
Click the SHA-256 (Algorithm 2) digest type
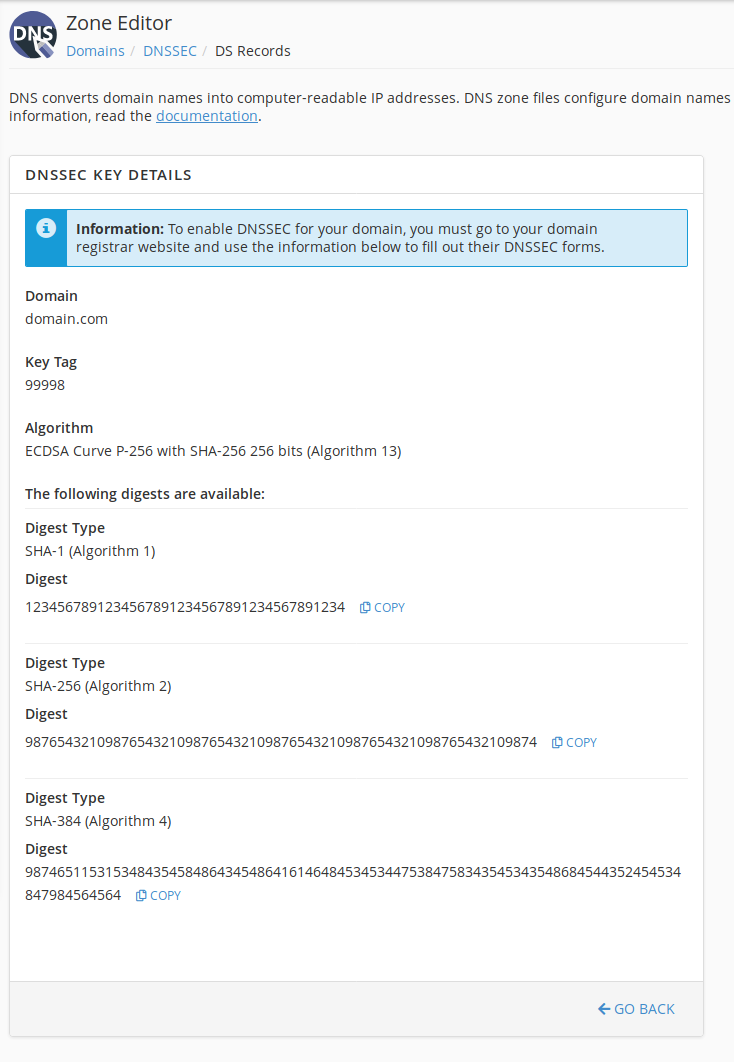coord(98,686)
